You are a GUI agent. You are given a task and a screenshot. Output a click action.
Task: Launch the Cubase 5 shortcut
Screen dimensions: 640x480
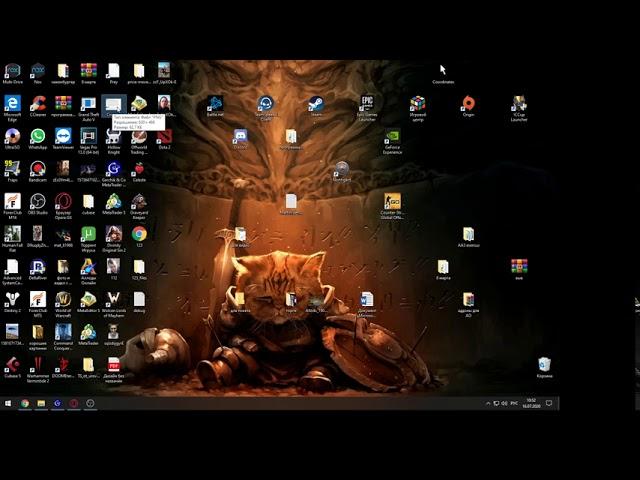12,364
